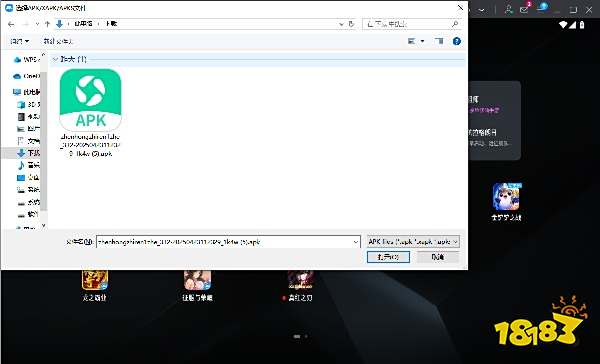Go up one folder level
This screenshot has width=600, height=364.
47,24
